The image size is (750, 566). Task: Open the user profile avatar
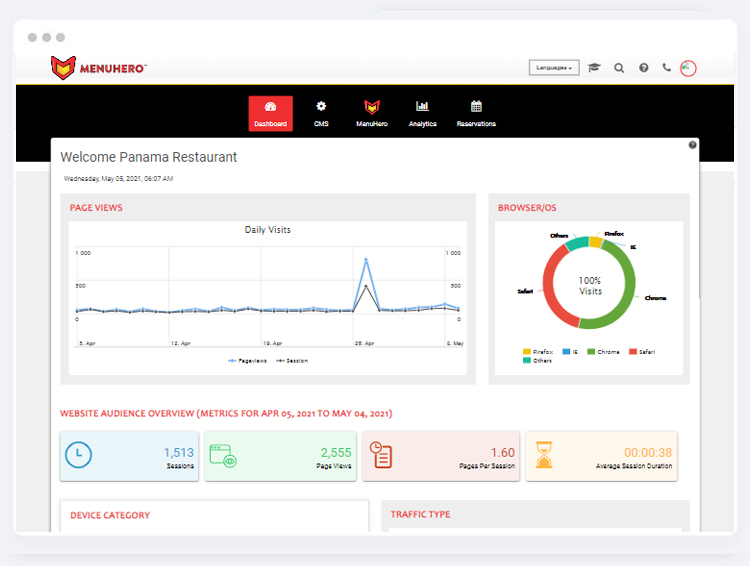[688, 68]
